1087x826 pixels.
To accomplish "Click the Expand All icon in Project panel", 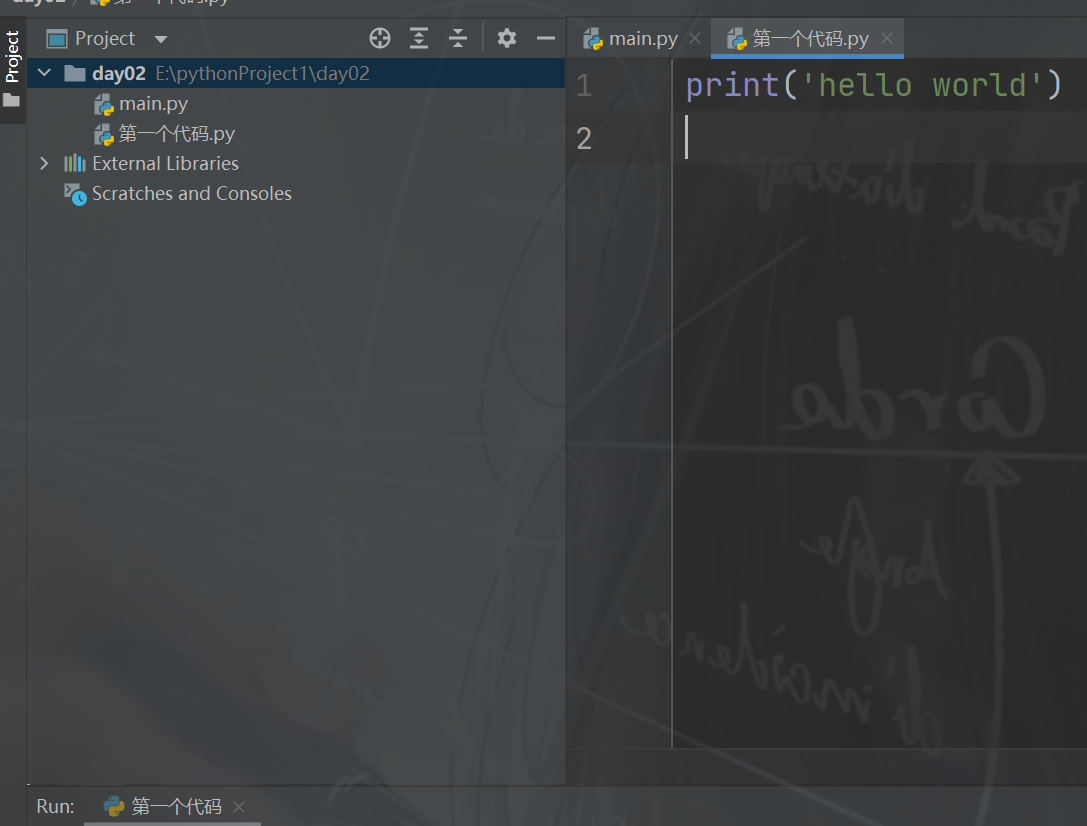I will pyautogui.click(x=419, y=38).
